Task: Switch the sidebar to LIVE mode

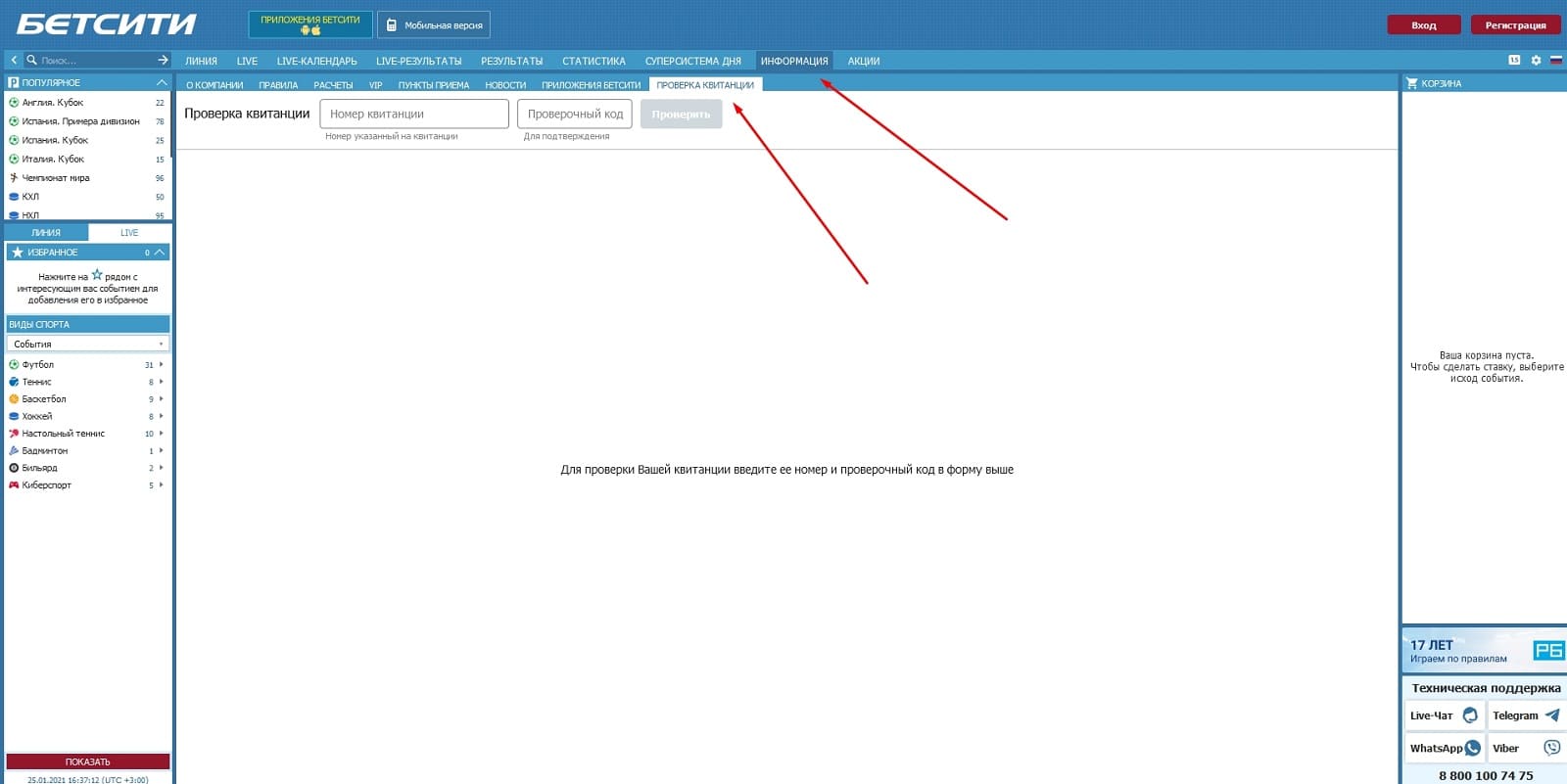Action: click(129, 233)
